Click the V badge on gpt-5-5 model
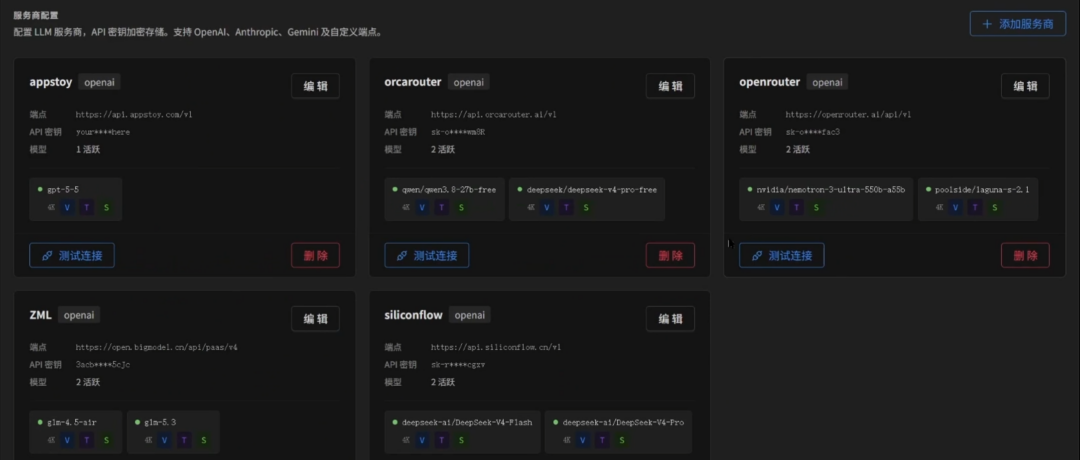 tap(68, 207)
